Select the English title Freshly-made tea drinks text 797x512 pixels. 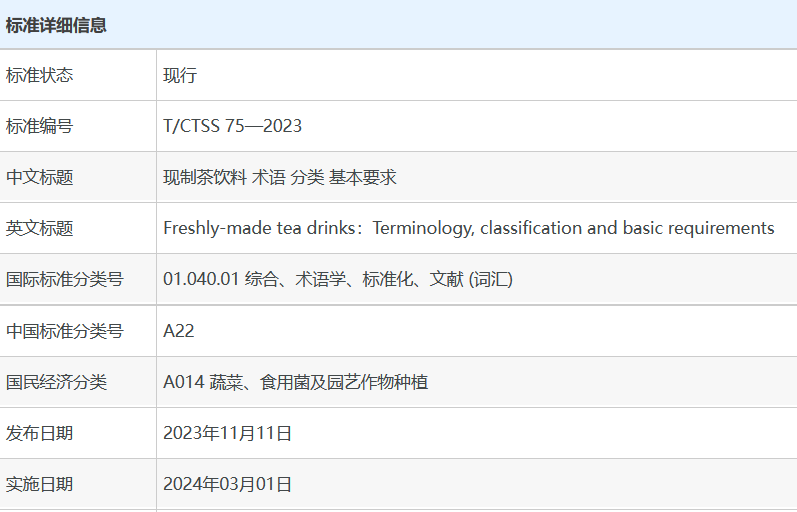click(x=468, y=228)
